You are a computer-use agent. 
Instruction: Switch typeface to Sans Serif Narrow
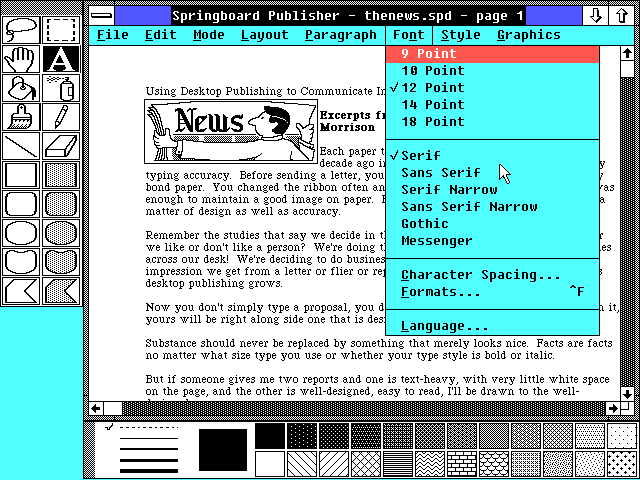(x=493, y=207)
